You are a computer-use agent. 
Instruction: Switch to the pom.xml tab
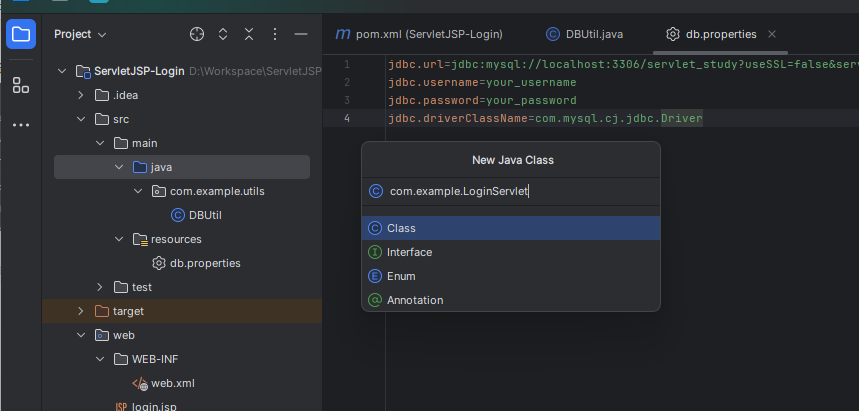[418, 34]
